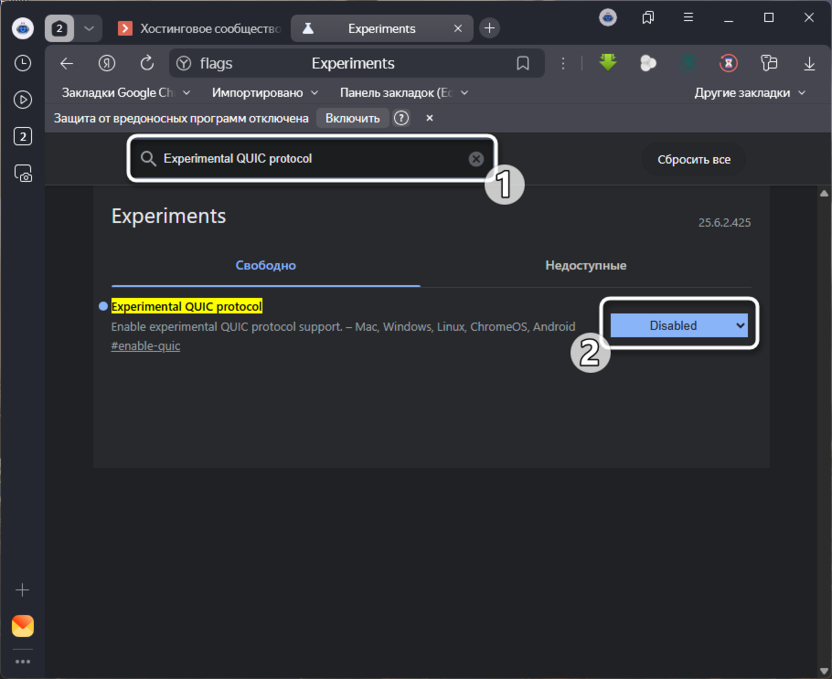Select the Experiments browser tab
Viewport: 832px width, 679px height.
click(x=381, y=29)
